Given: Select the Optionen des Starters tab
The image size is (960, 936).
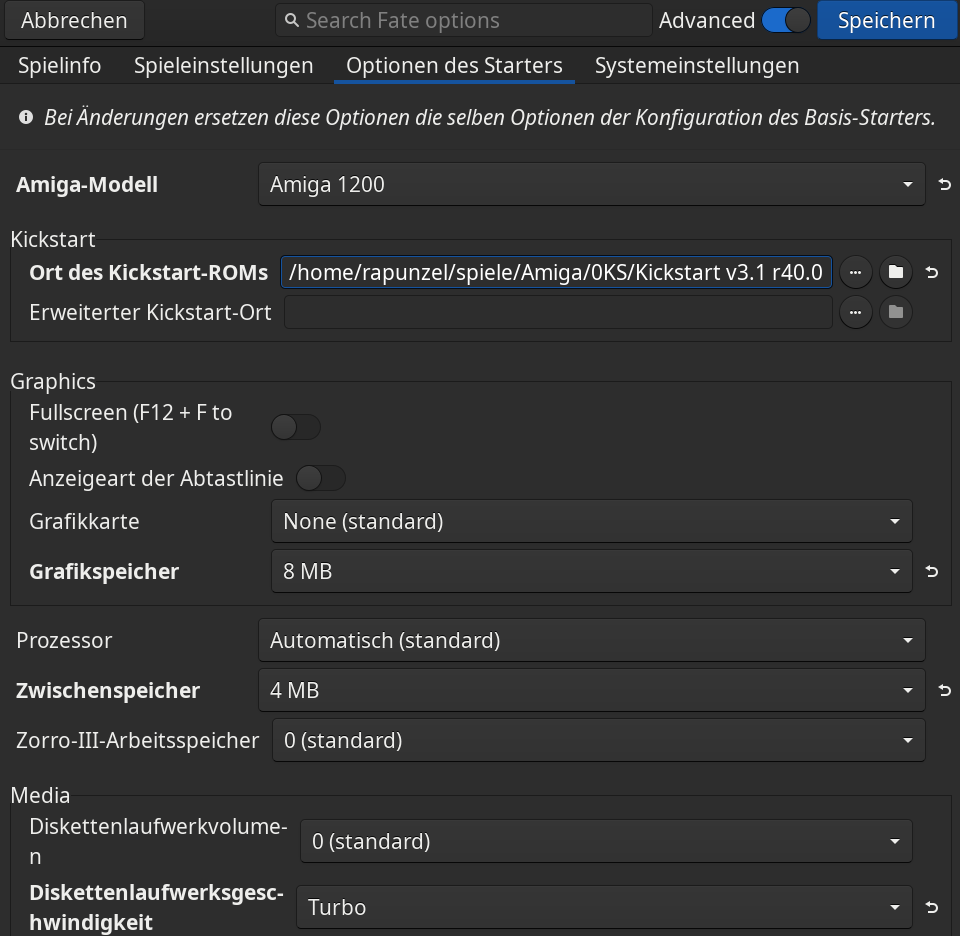Looking at the screenshot, I should (454, 66).
